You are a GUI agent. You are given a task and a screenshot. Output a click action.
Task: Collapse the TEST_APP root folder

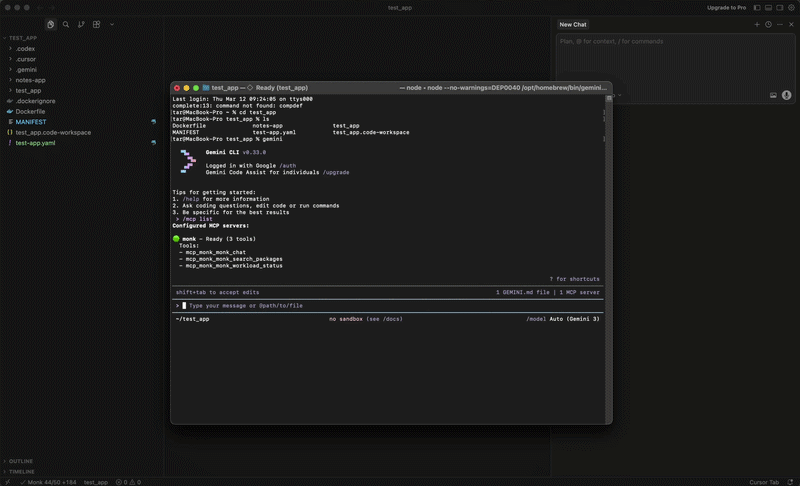[x=22, y=38]
